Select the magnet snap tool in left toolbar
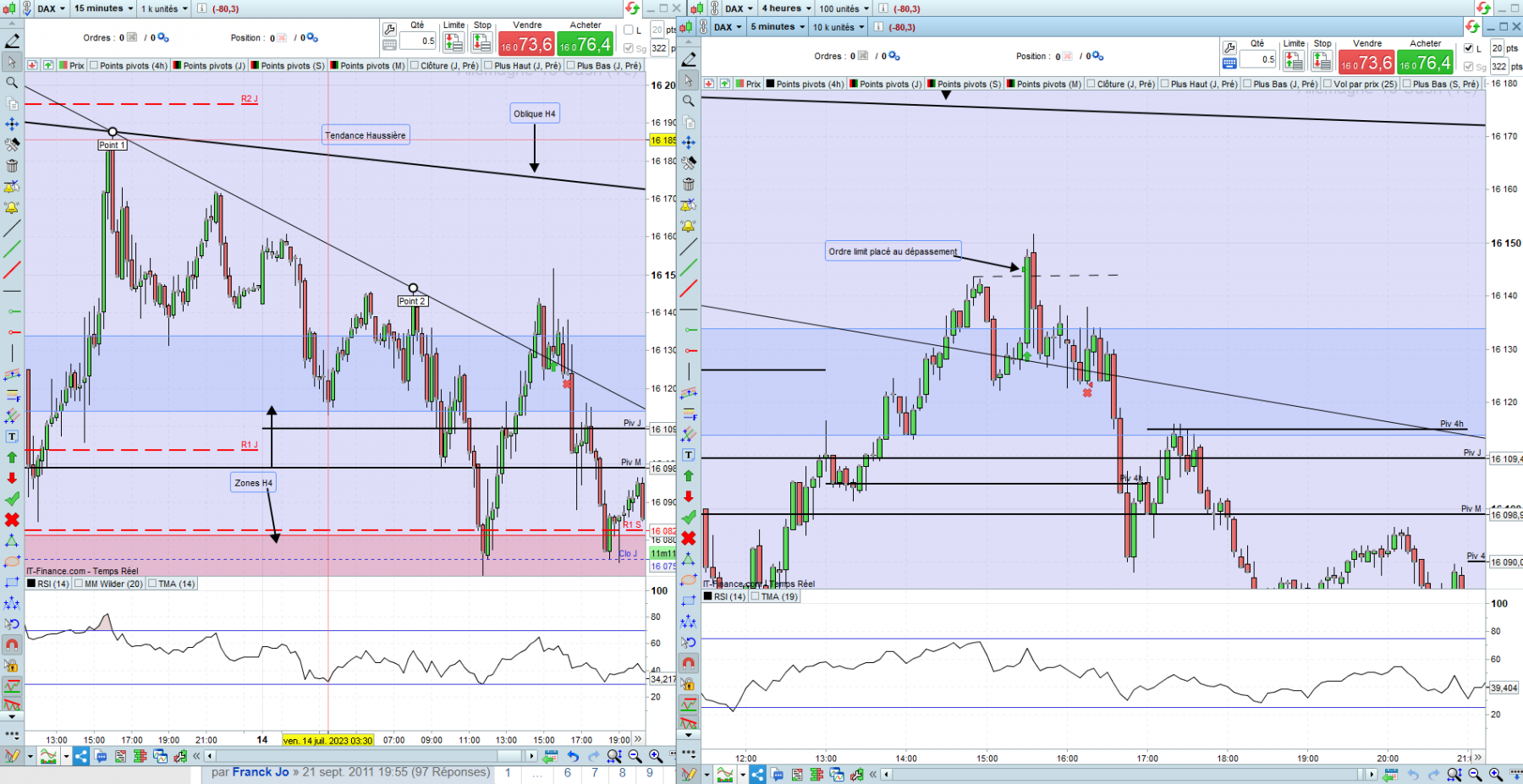Screen dimensions: 1523x784 [12, 644]
